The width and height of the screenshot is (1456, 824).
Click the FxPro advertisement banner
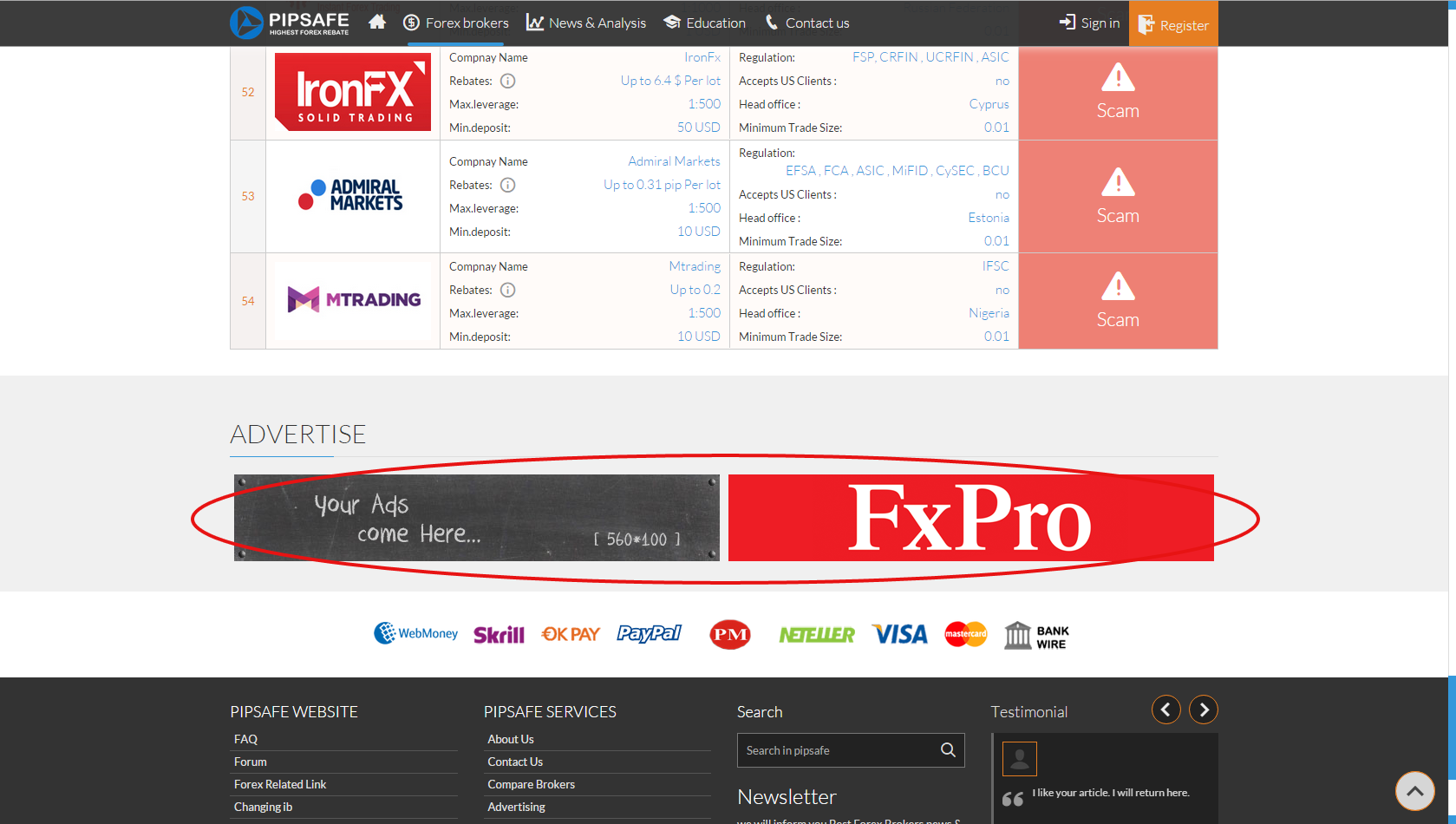click(971, 518)
